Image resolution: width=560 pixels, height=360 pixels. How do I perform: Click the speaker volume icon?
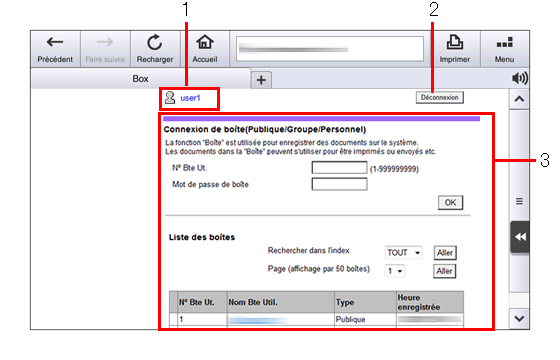click(520, 78)
